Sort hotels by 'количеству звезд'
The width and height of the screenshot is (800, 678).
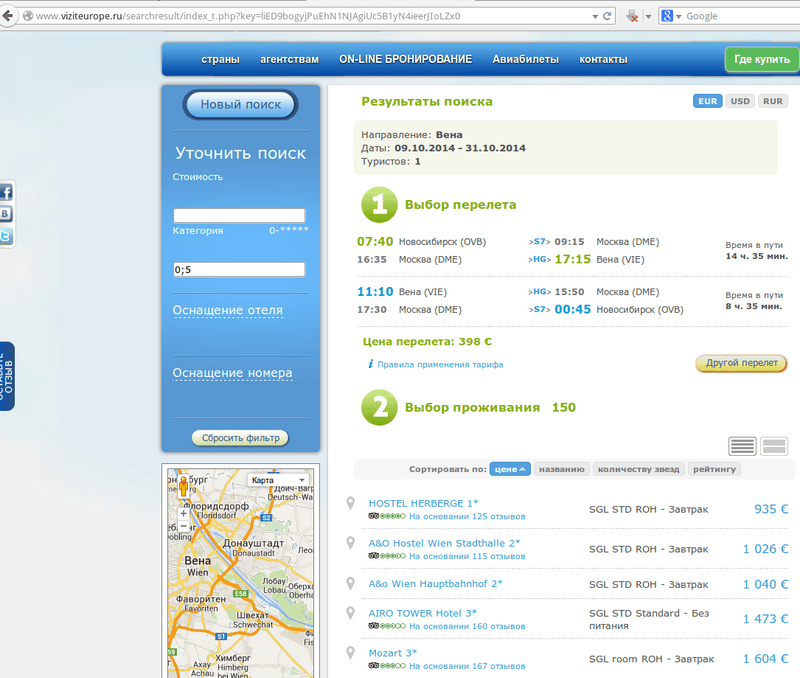(638, 469)
